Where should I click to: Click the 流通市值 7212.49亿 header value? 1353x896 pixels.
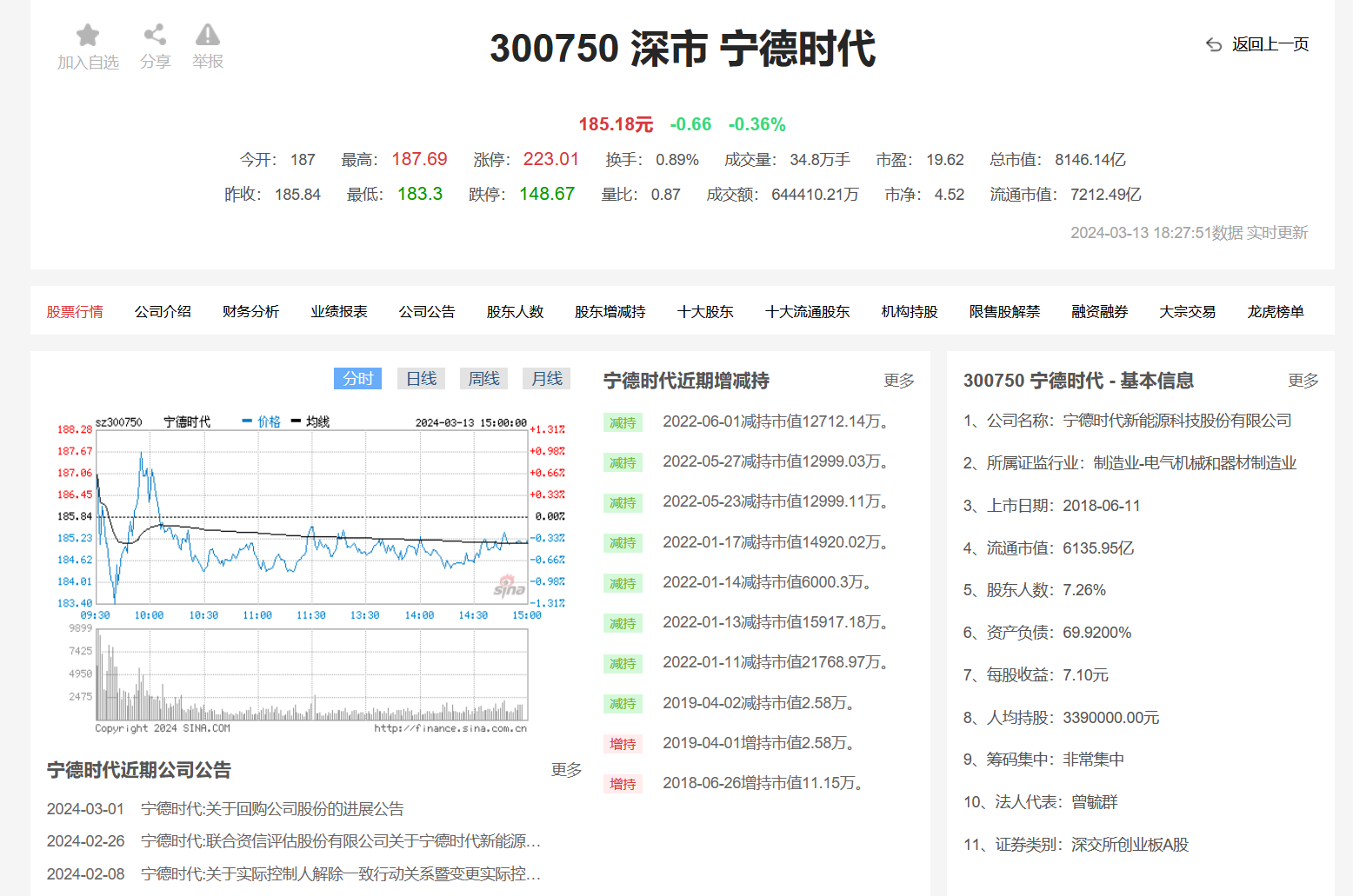[x=1106, y=195]
